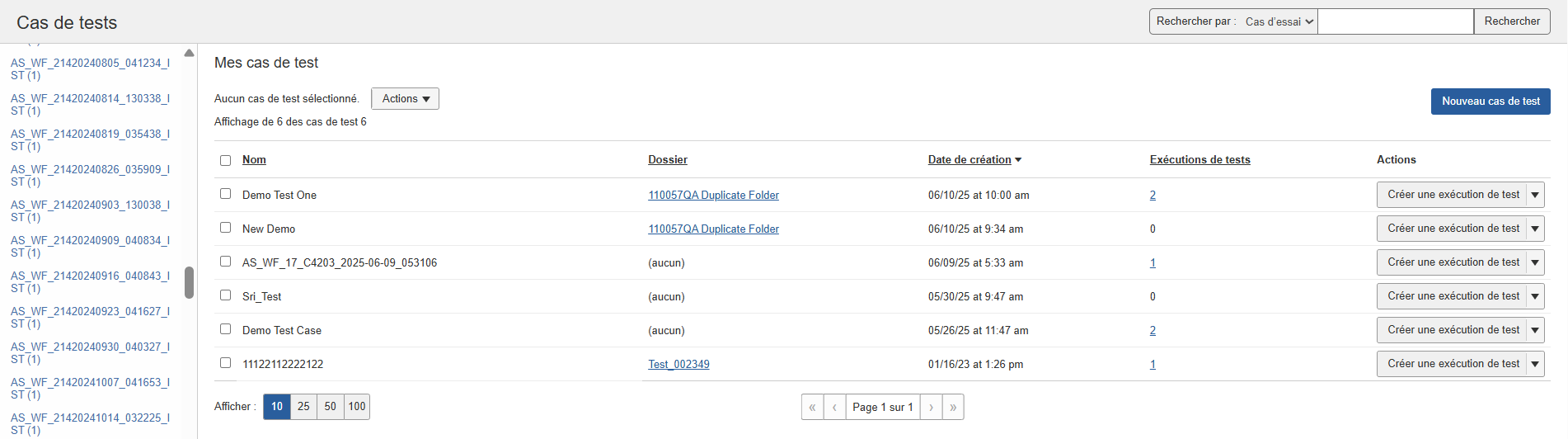The height and width of the screenshot is (439, 1568).
Task: Open the split-button arrow for Sri_Test row
Action: point(1535,297)
